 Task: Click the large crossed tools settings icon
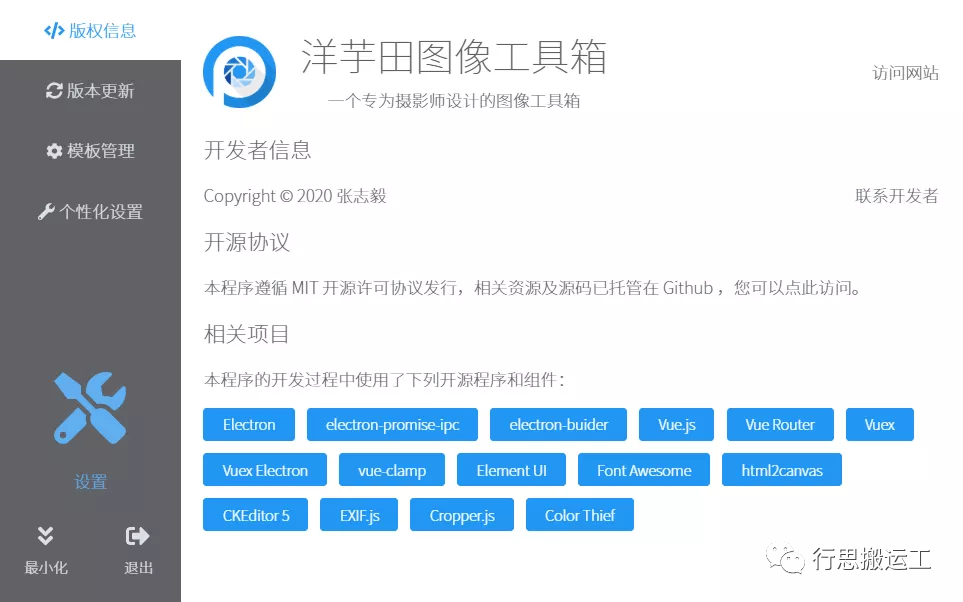point(90,408)
